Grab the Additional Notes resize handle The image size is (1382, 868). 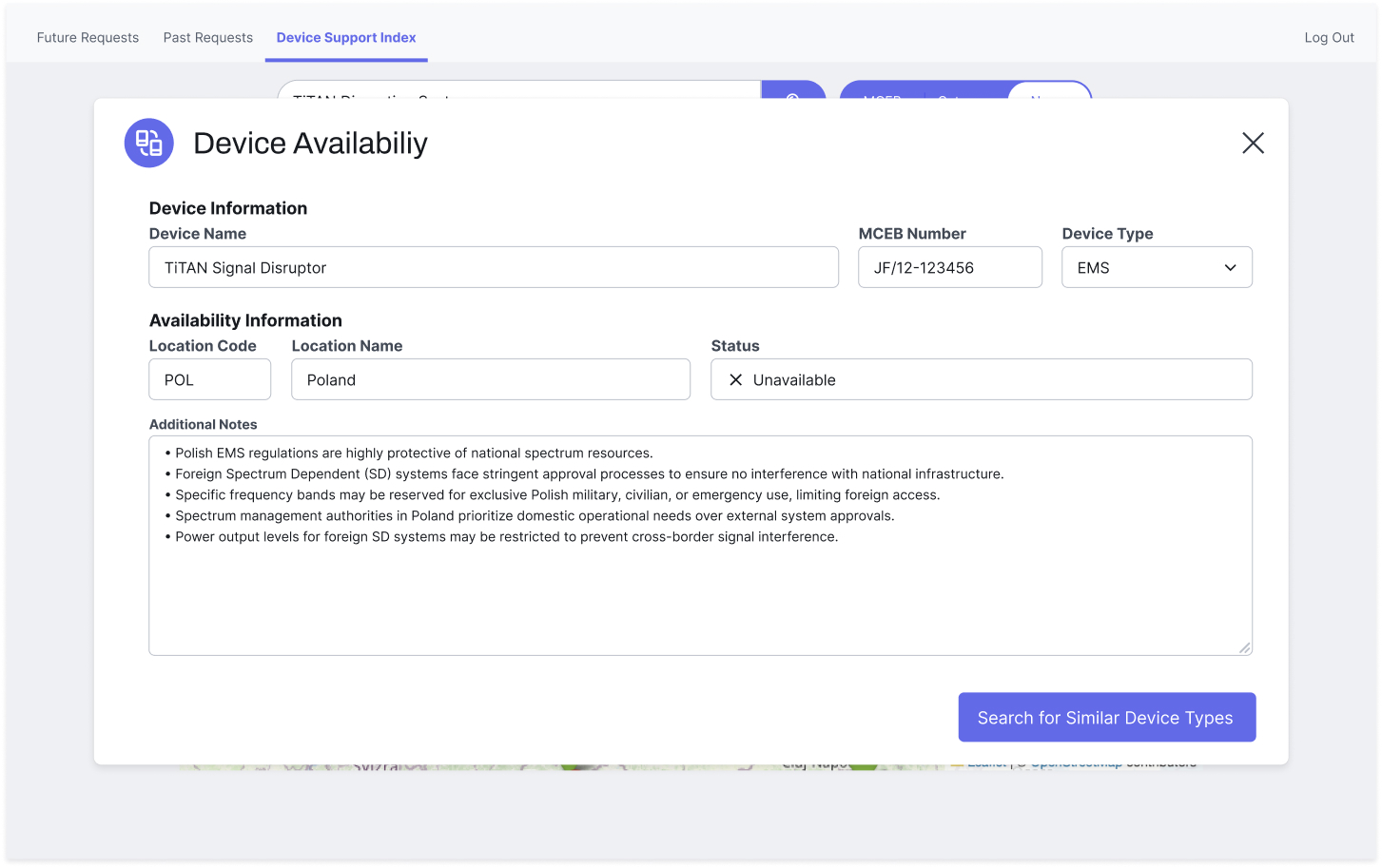[x=1244, y=647]
